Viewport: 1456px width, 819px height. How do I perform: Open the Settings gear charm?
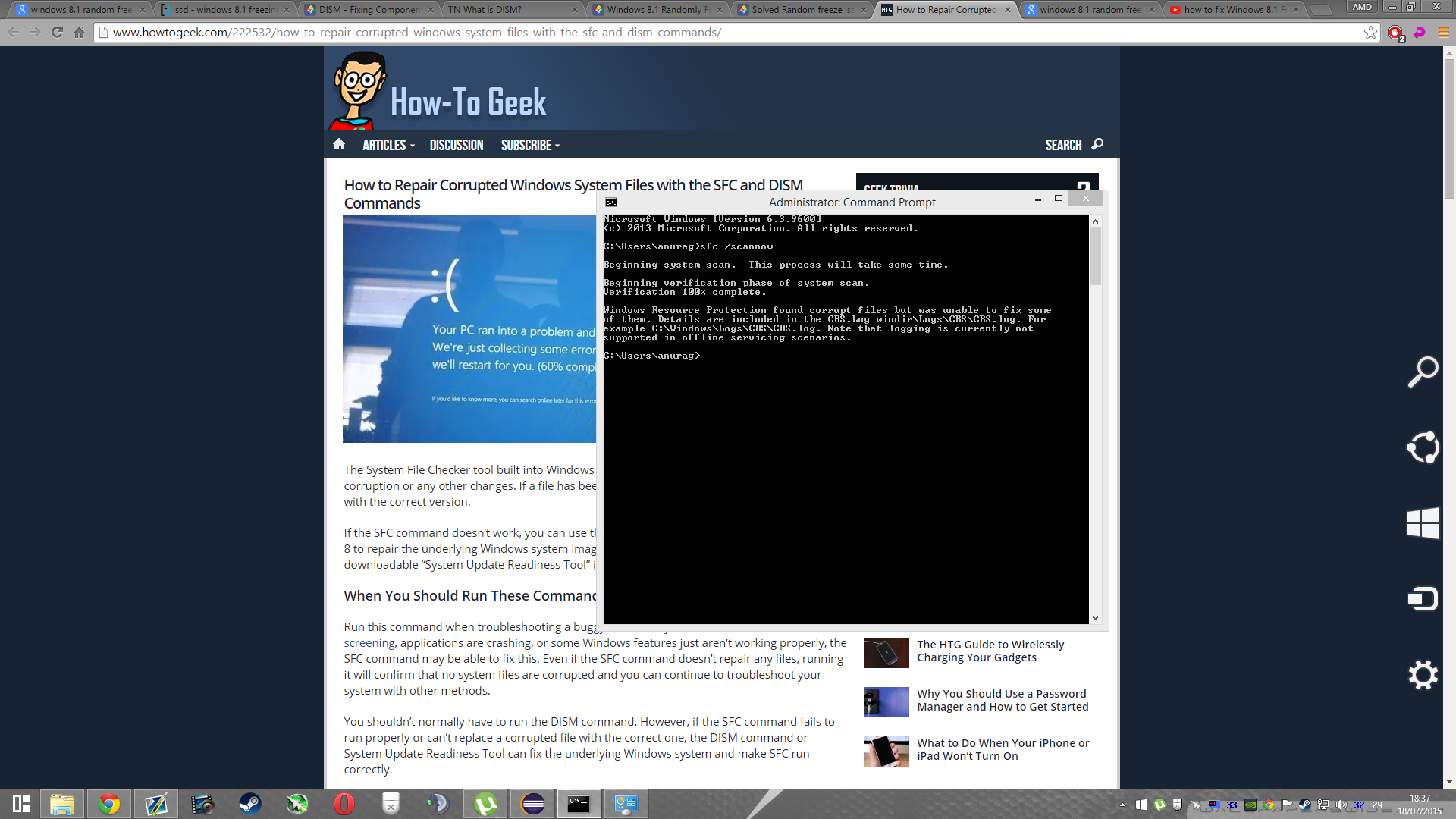click(x=1423, y=675)
